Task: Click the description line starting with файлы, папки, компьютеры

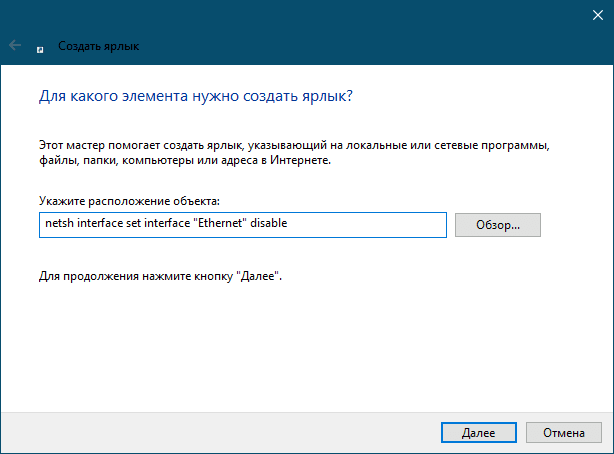Action: click(185, 160)
